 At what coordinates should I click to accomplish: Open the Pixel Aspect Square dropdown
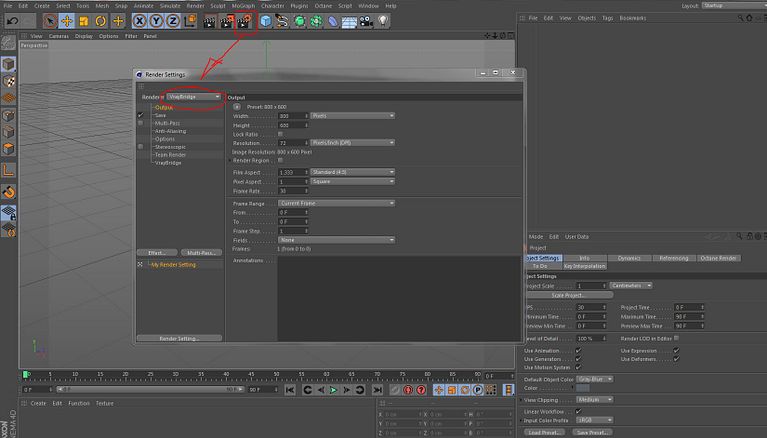[352, 182]
